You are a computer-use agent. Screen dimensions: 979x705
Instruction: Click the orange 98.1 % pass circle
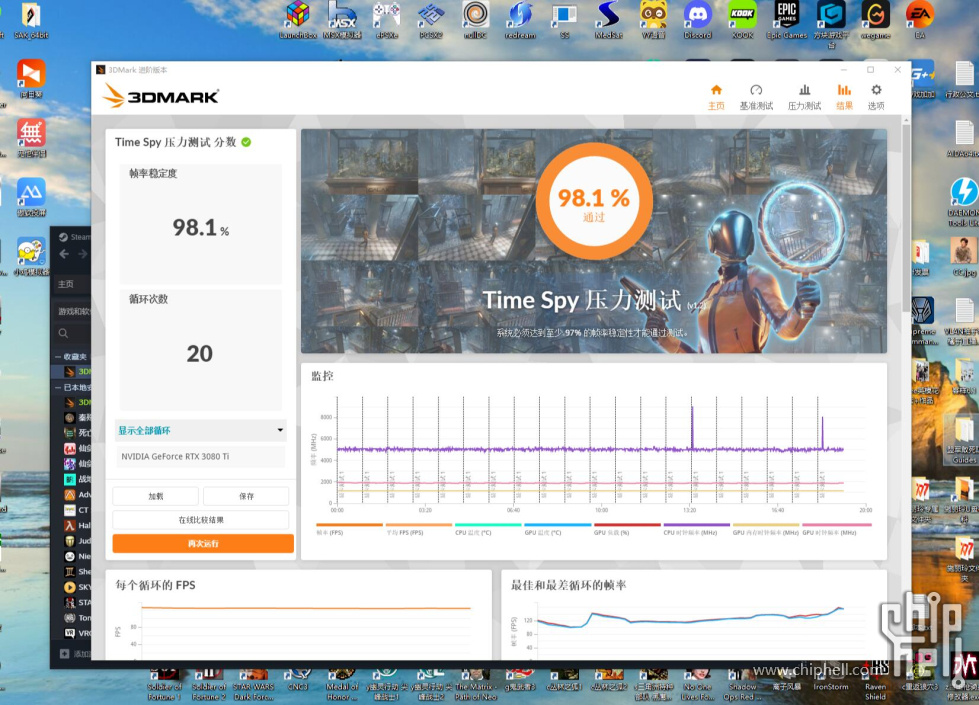tap(594, 201)
